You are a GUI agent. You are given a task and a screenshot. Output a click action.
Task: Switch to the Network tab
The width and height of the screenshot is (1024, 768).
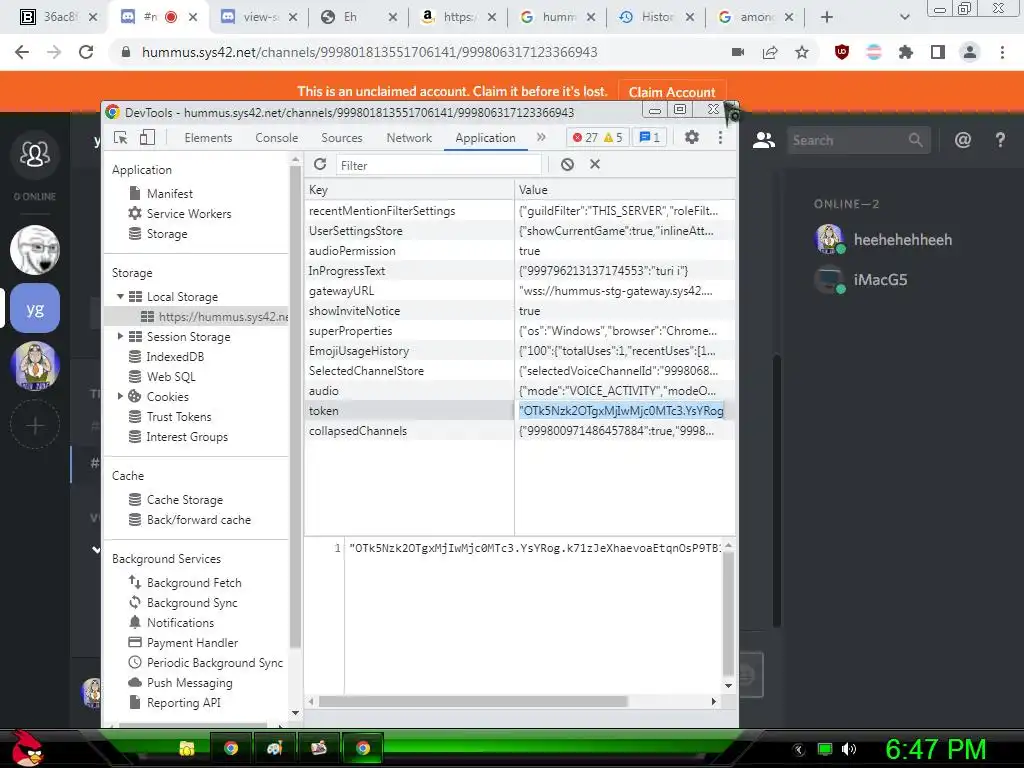point(409,138)
